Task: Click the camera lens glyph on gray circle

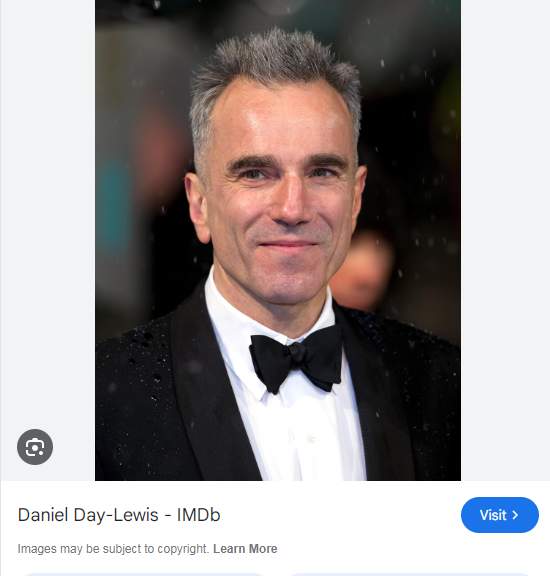Action: 35,447
